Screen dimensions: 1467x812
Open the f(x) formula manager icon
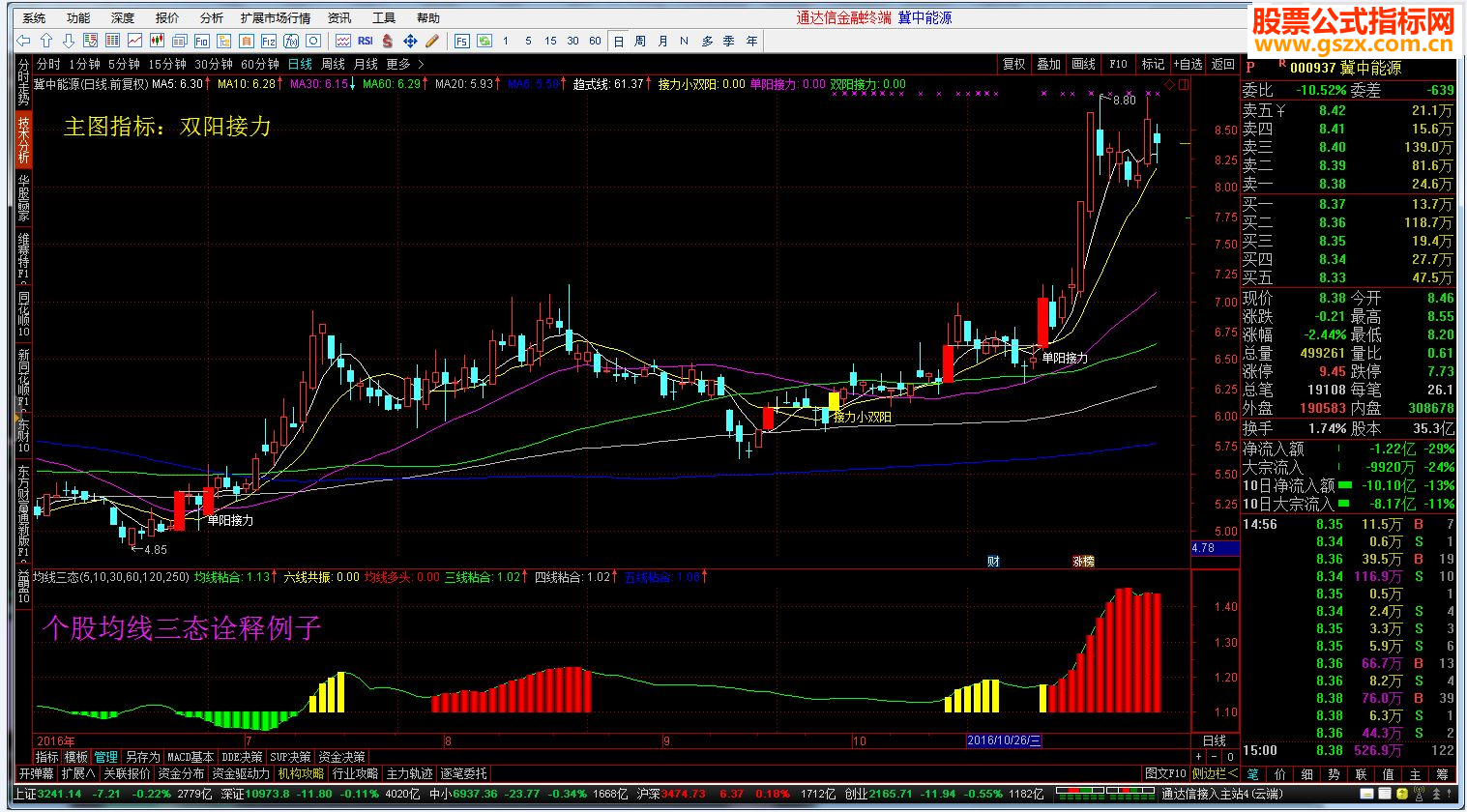291,41
